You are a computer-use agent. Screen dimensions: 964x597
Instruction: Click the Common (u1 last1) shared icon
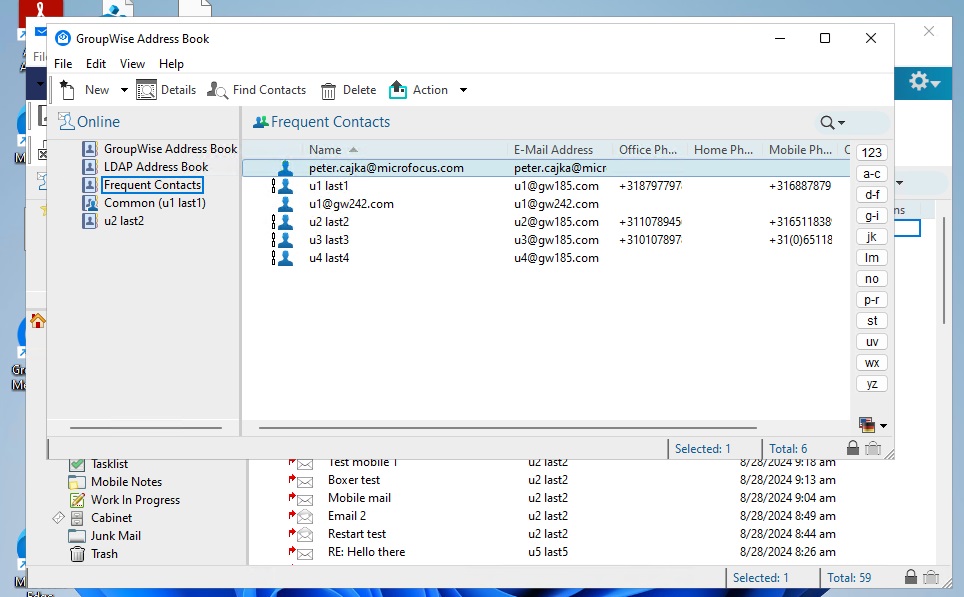90,203
